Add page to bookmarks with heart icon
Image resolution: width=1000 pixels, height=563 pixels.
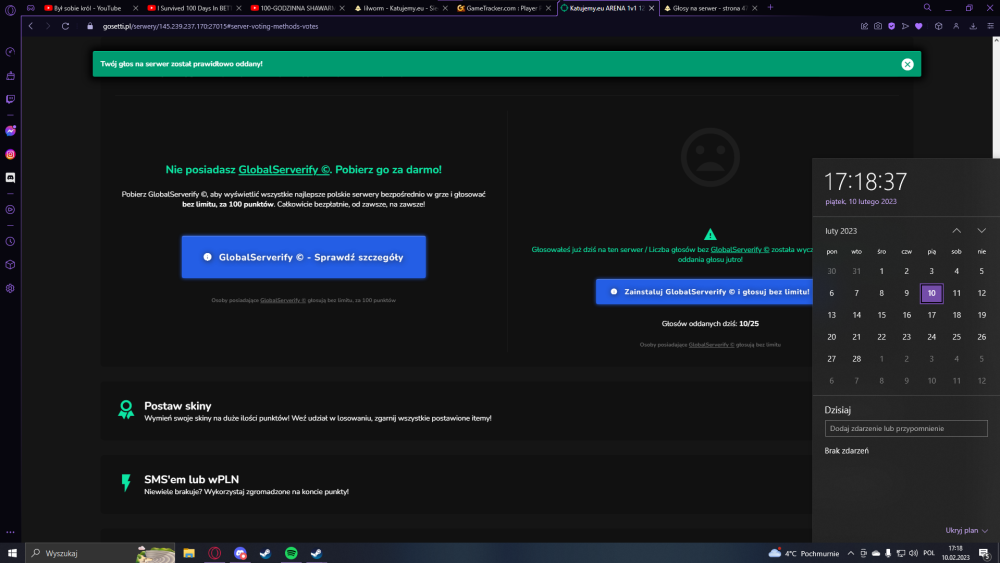pos(919,26)
